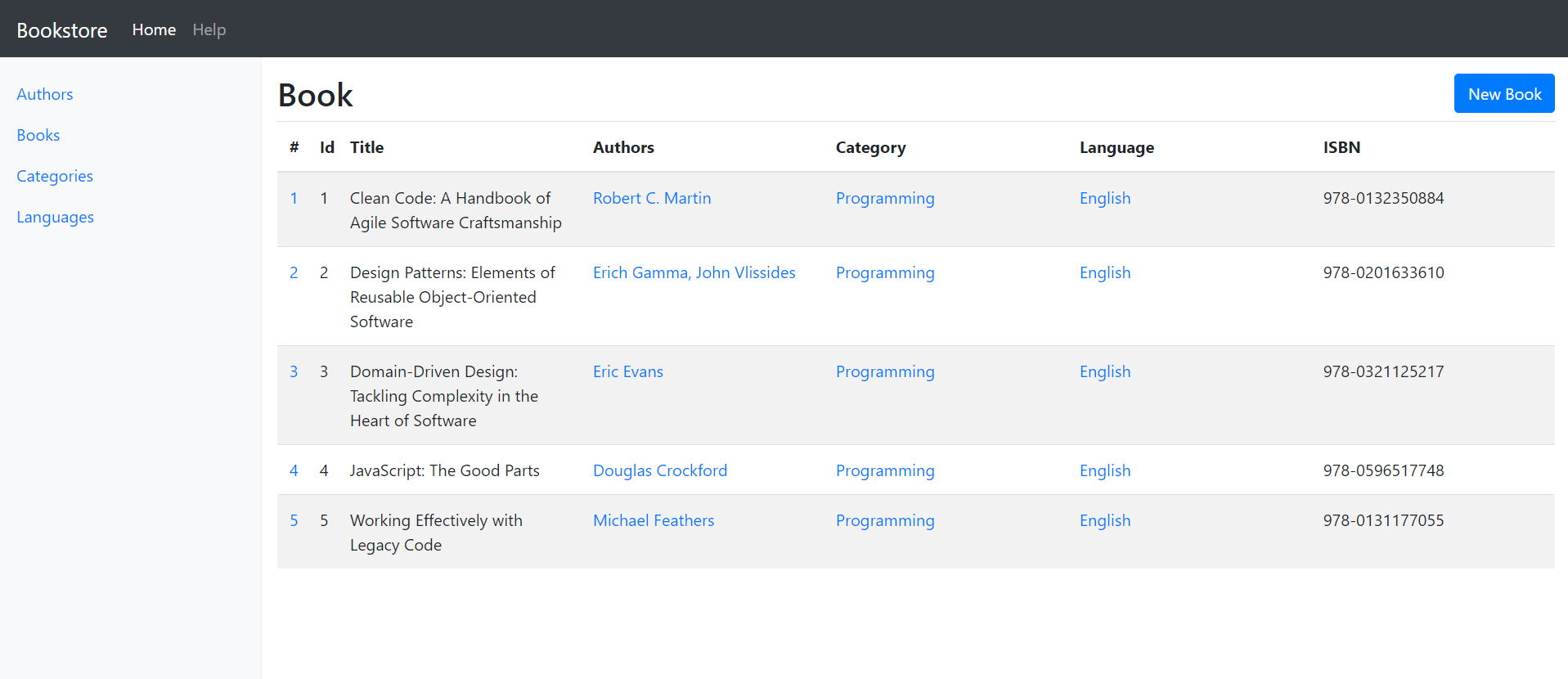
Task: Click the Michael Feathers author link
Action: (x=653, y=520)
